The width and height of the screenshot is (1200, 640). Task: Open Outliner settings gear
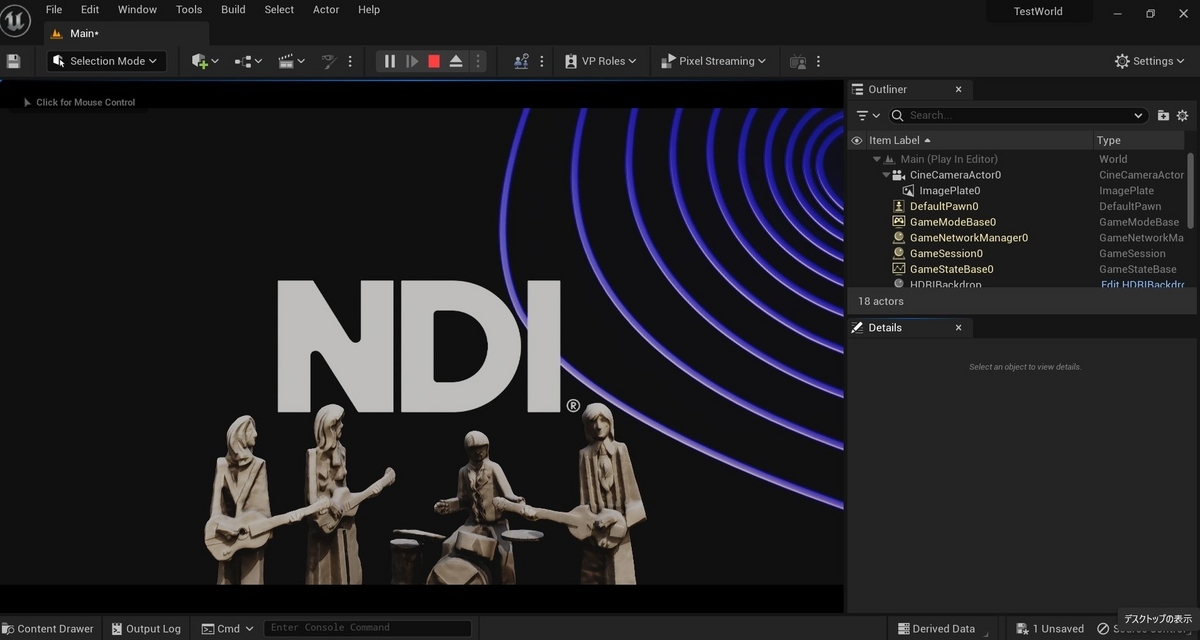click(x=1183, y=115)
